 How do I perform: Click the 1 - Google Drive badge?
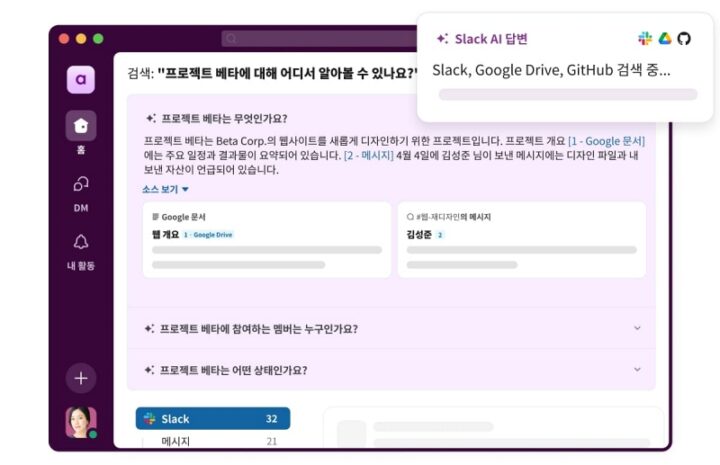208,235
